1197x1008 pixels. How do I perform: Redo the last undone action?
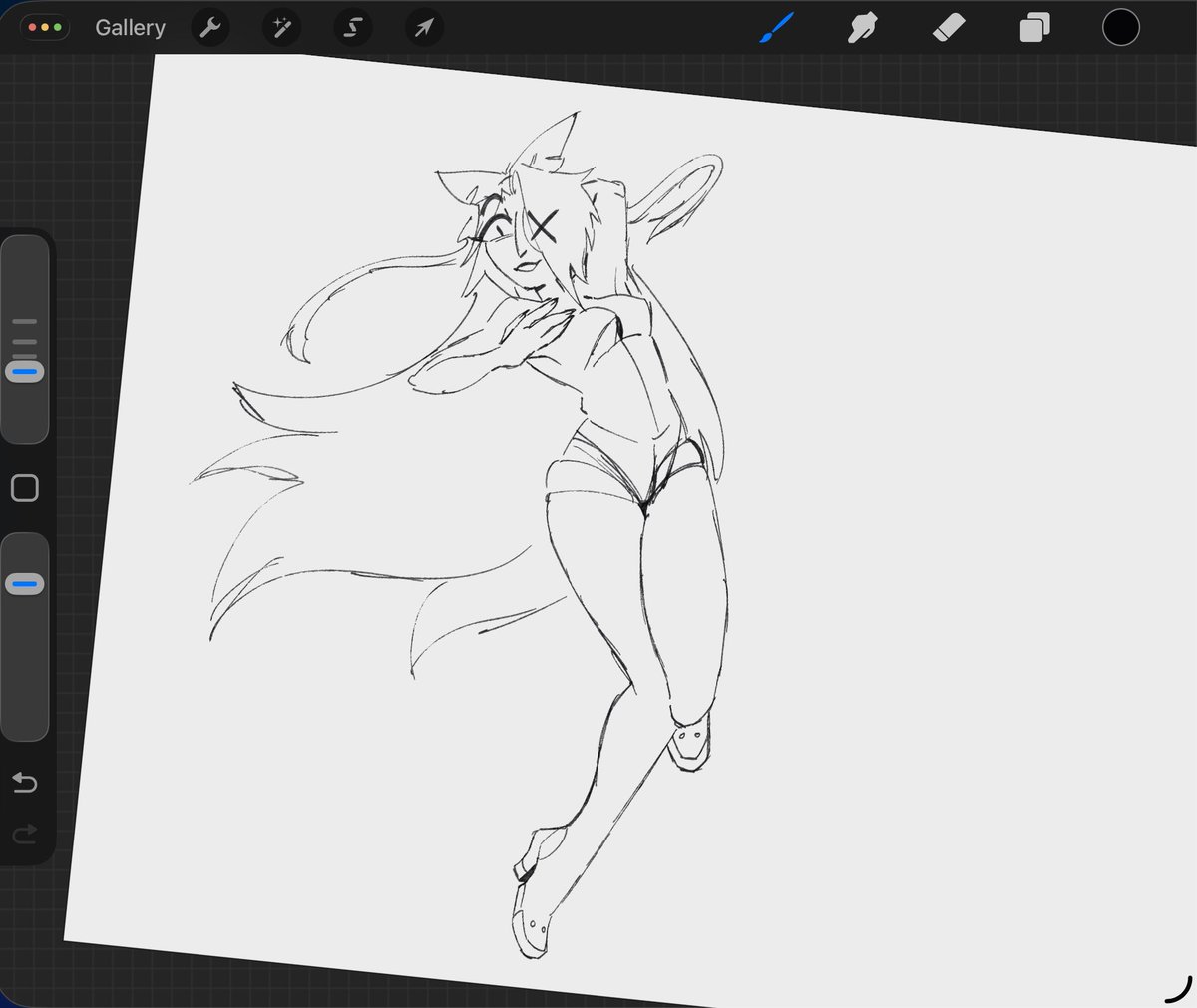[25, 833]
